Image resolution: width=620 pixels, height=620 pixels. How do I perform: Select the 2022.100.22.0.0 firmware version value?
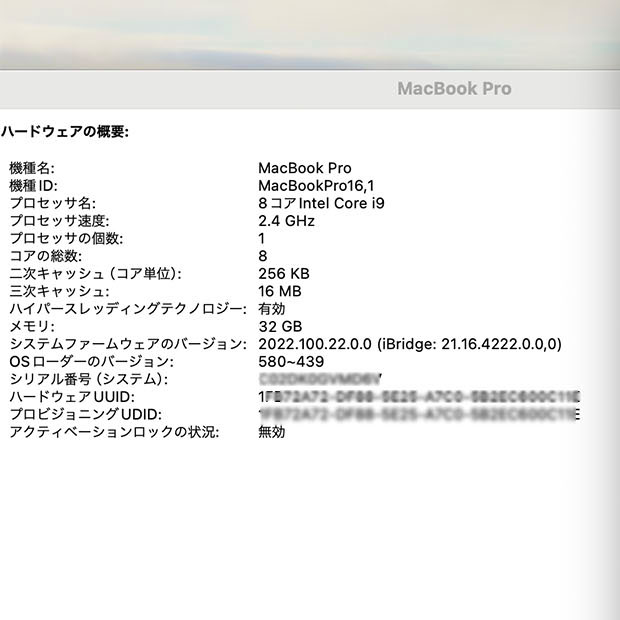(x=410, y=344)
